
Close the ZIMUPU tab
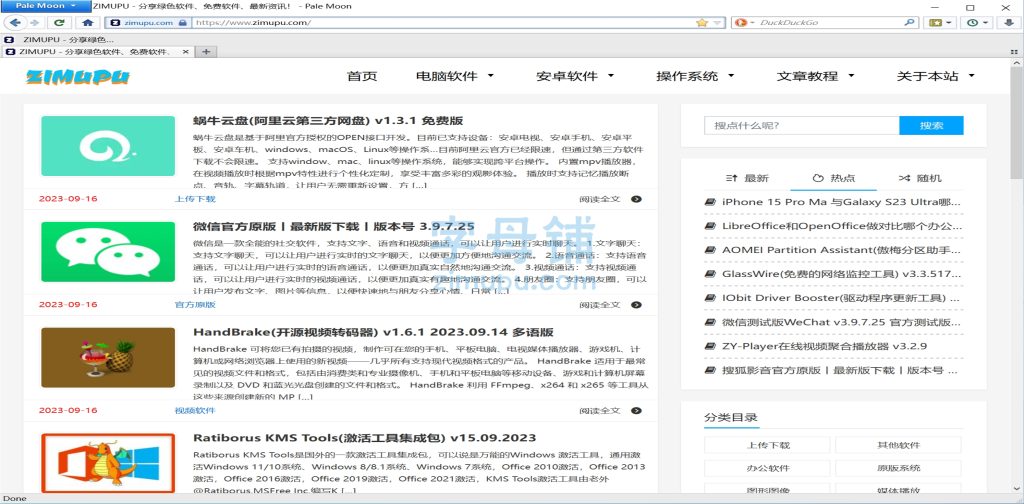coord(185,52)
